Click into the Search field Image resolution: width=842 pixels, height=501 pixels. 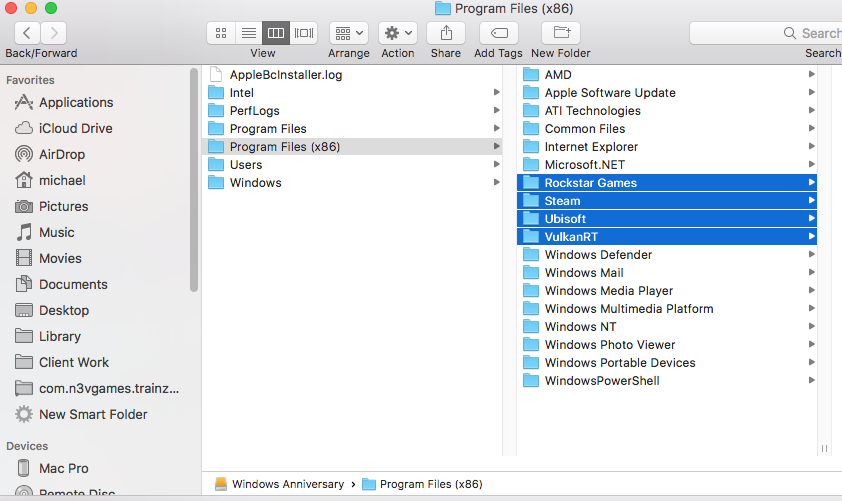tap(766, 33)
